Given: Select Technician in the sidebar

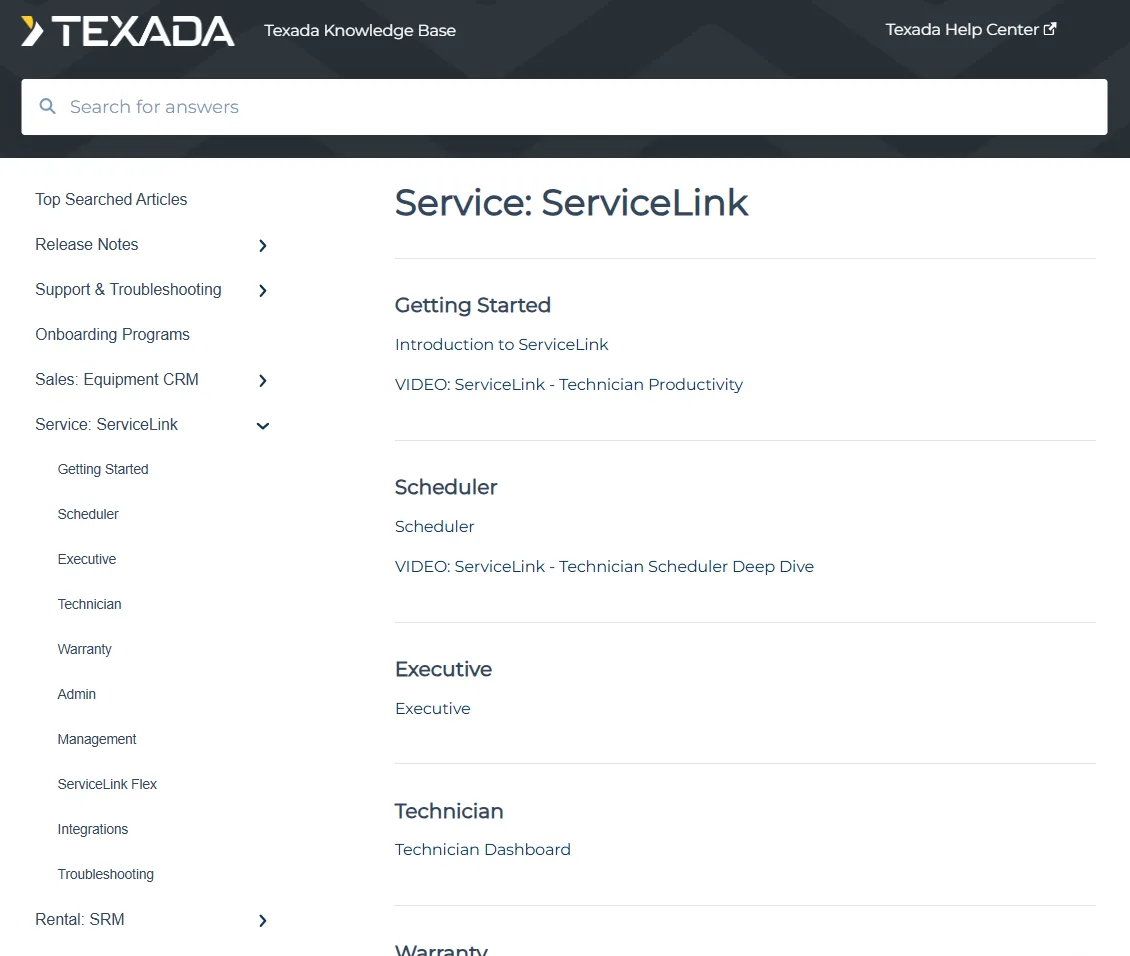Looking at the screenshot, I should (89, 604).
